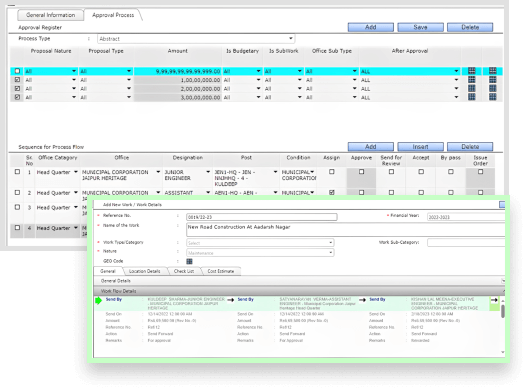Image resolution: width=529 pixels, height=392 pixels.
Task: Open the Office Category dropdown for row 1
Action: click(57, 172)
